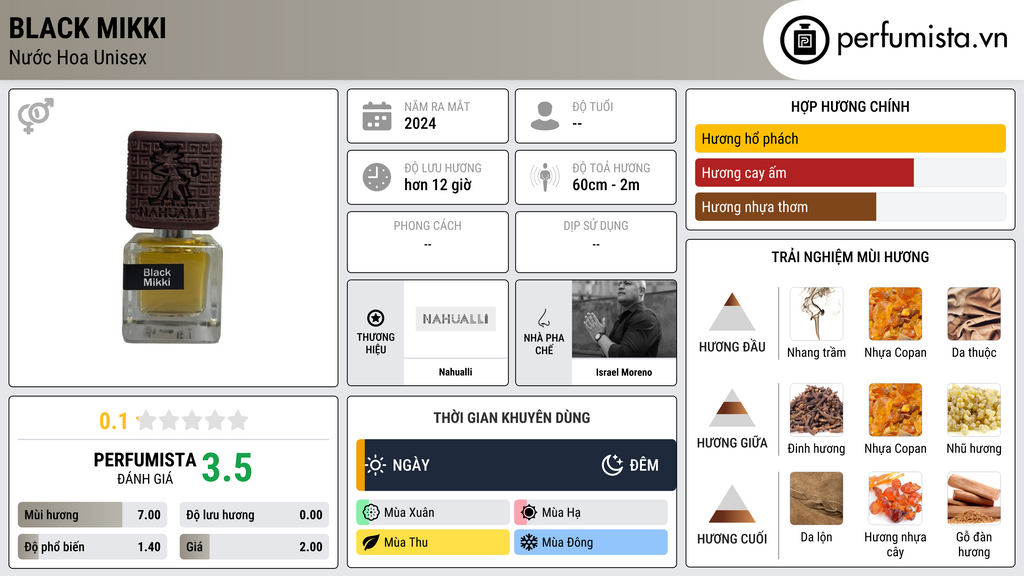The width and height of the screenshot is (1024, 576).
Task: Open the Nahualli brand logo
Action: click(x=455, y=319)
